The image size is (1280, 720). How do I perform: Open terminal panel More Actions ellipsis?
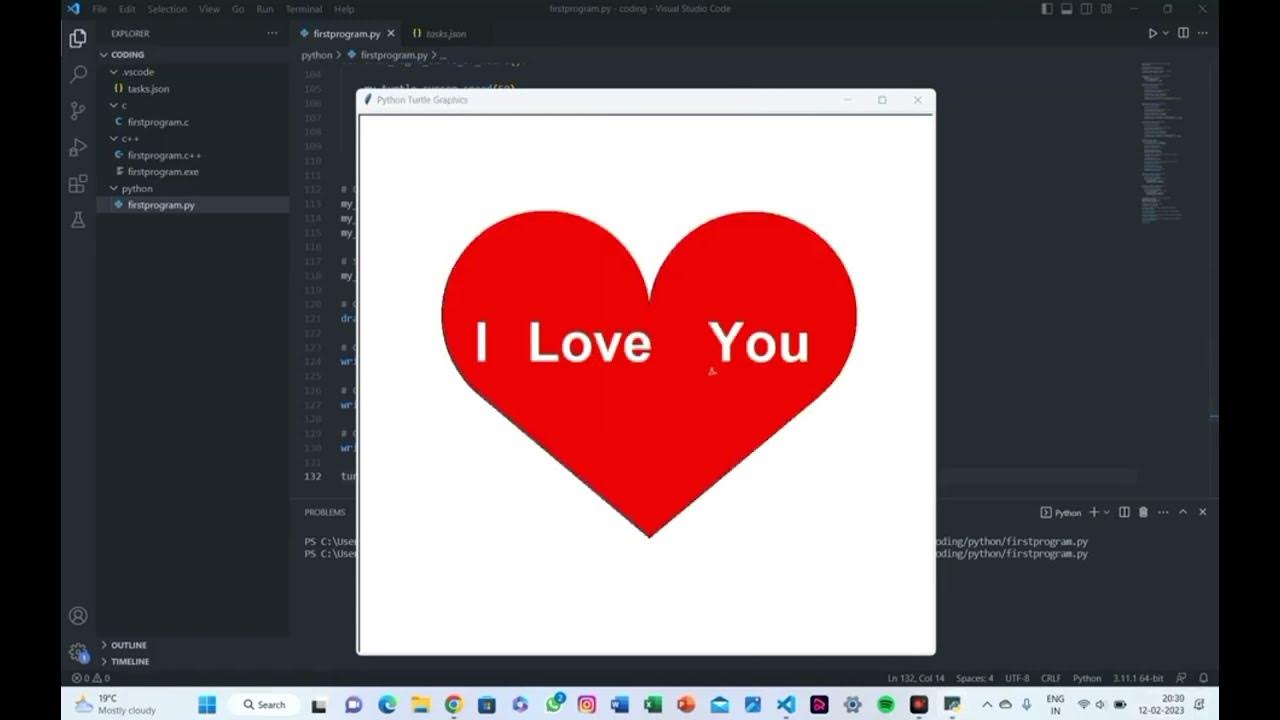click(1163, 512)
